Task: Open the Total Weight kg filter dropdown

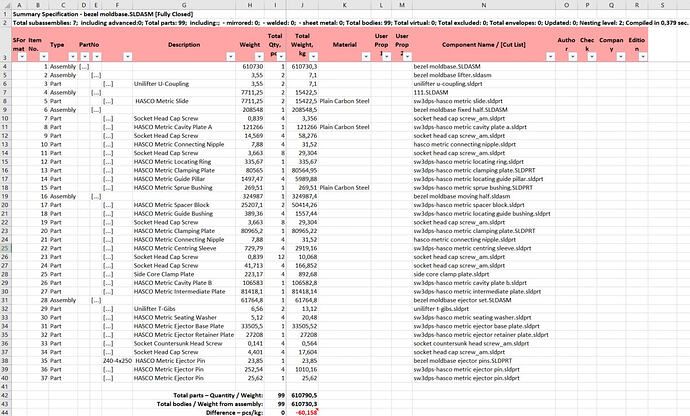Action: pyautogui.click(x=313, y=57)
